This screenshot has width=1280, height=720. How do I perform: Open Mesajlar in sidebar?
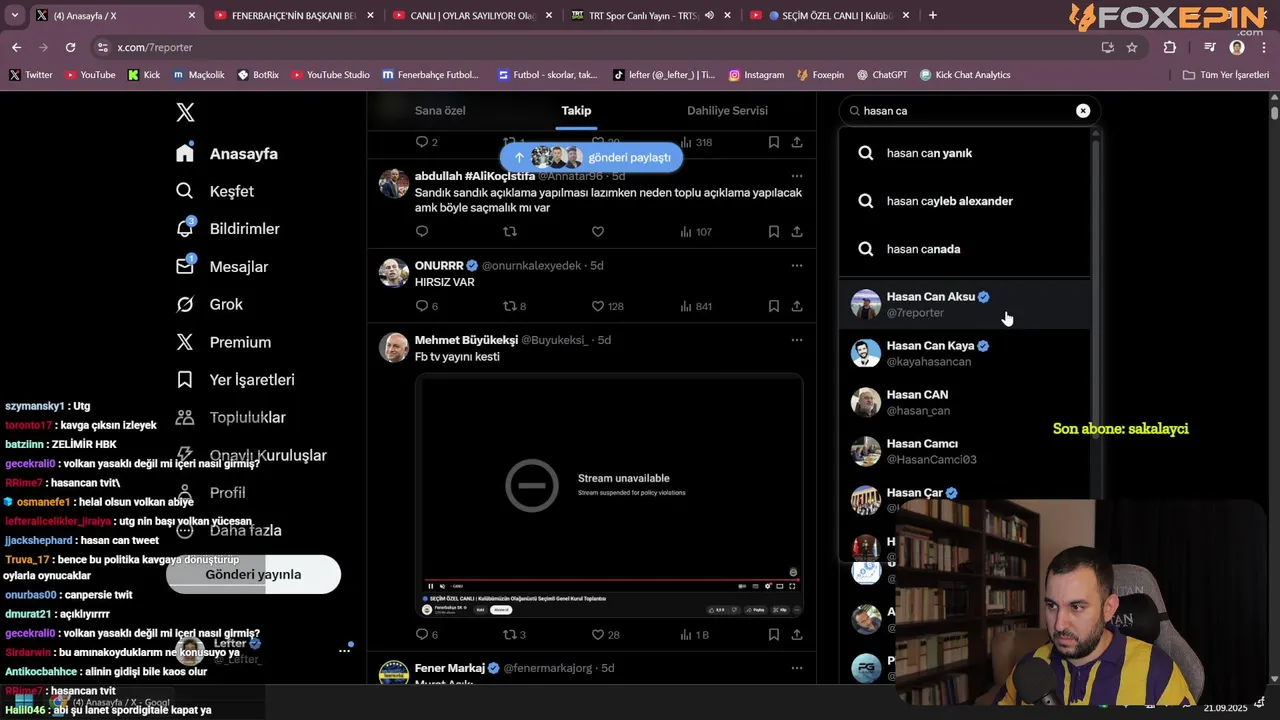click(x=222, y=267)
